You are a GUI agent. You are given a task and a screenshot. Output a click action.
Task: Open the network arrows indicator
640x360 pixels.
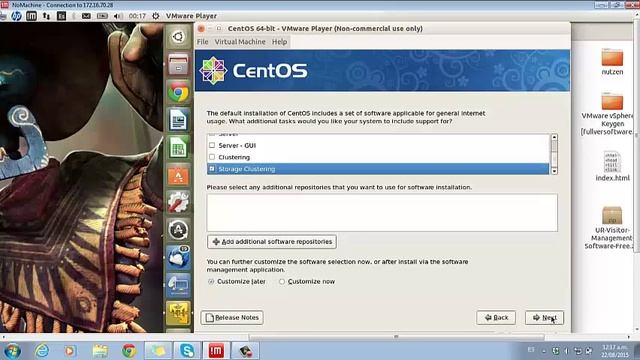[x=47, y=16]
